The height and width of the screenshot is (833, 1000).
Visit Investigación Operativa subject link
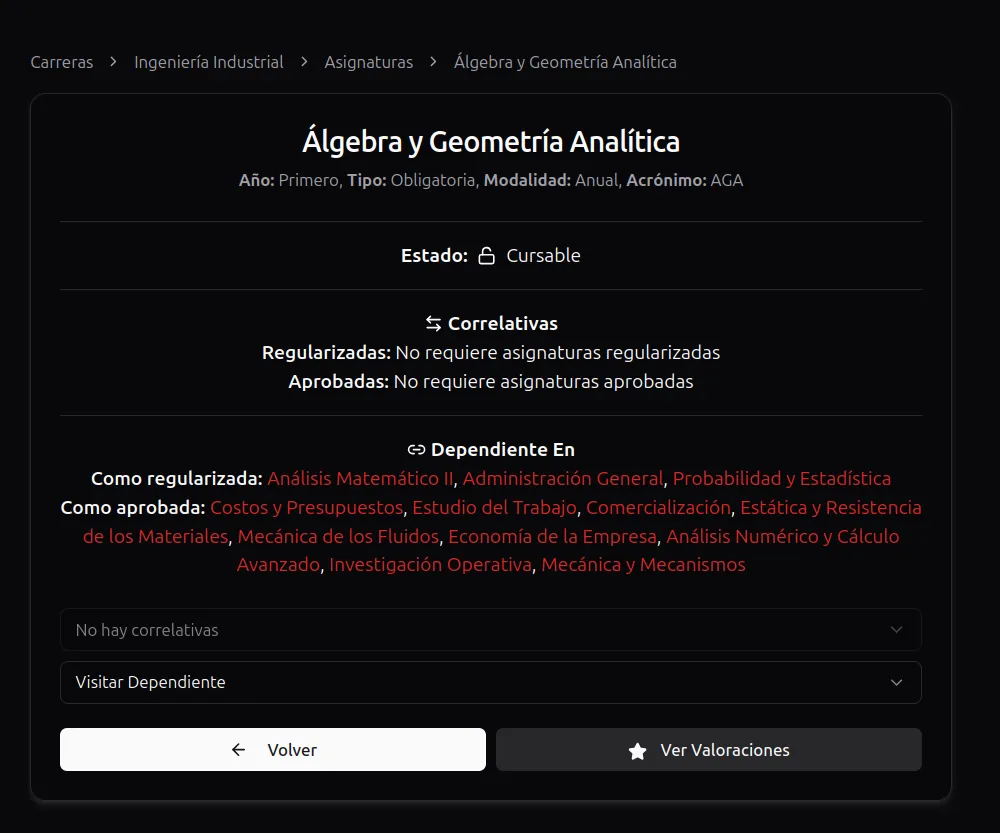point(430,564)
